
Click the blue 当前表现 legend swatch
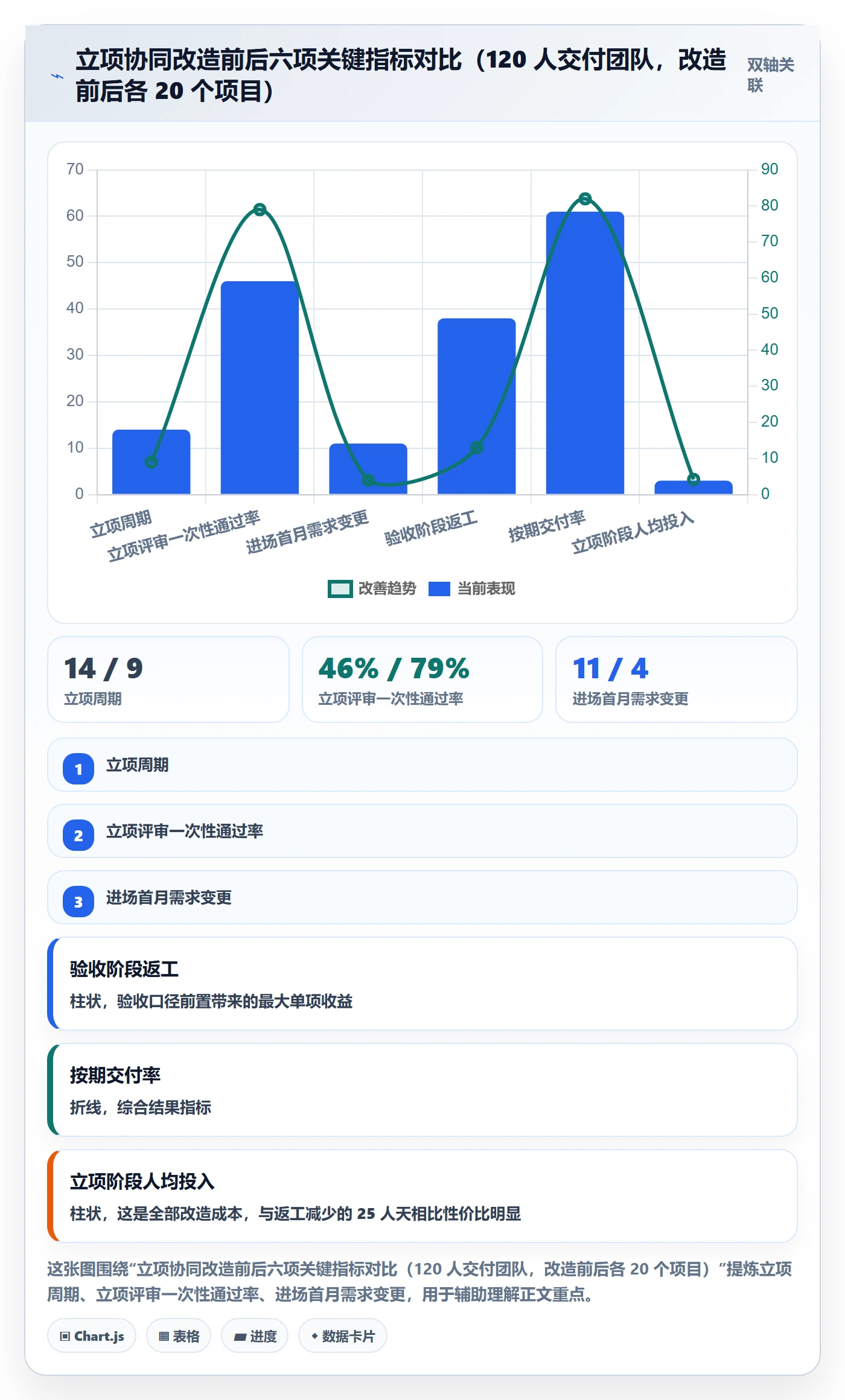point(439,589)
